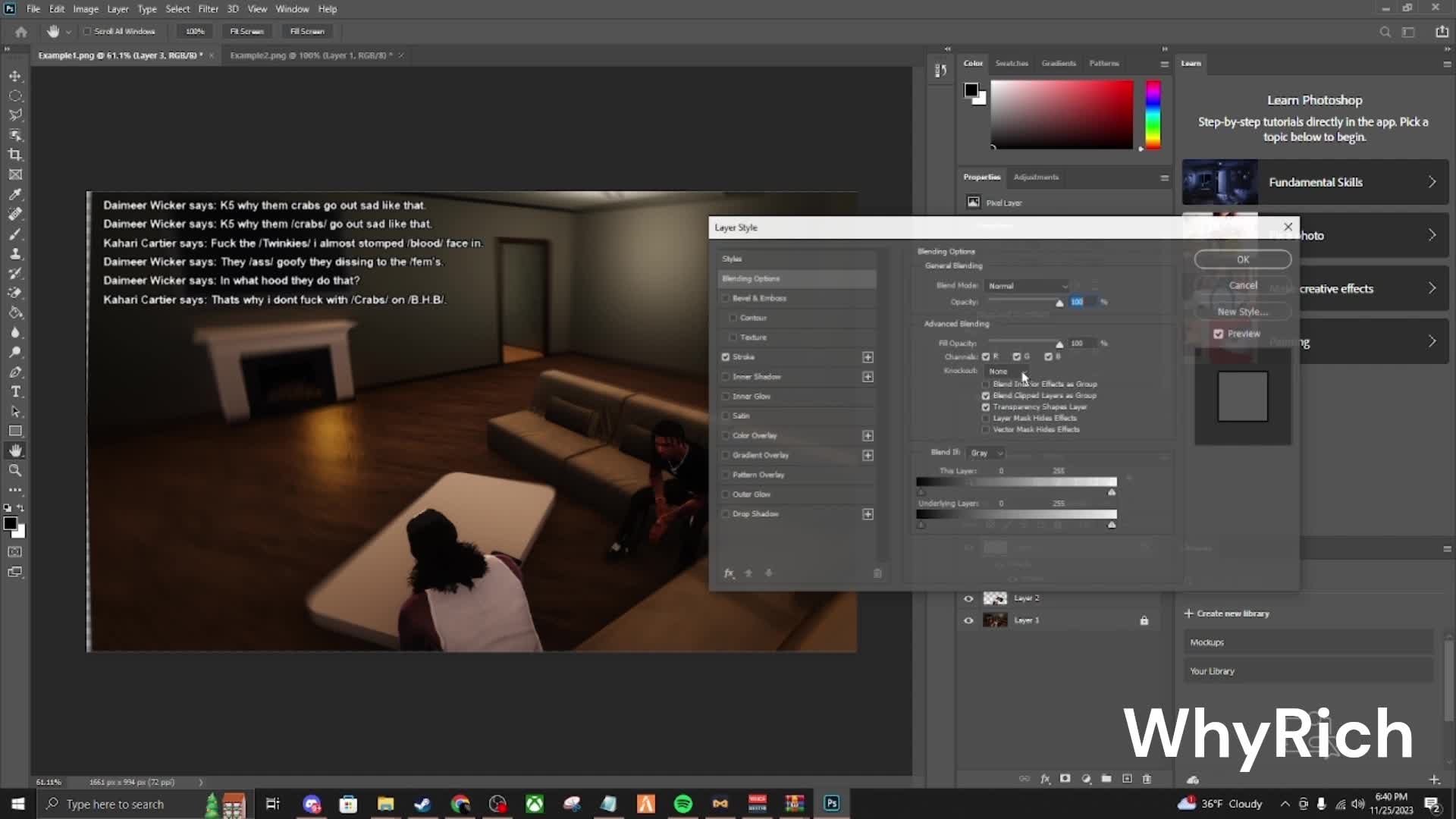Open the Filter menu

point(208,9)
